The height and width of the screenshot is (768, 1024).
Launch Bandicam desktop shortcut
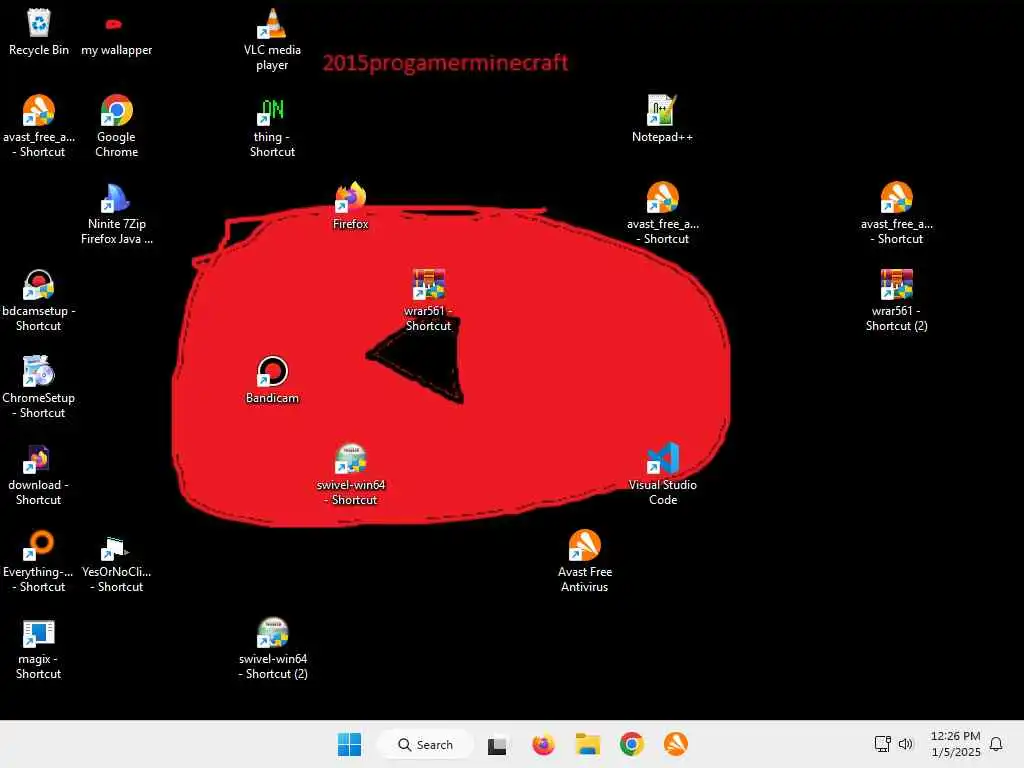coord(272,379)
